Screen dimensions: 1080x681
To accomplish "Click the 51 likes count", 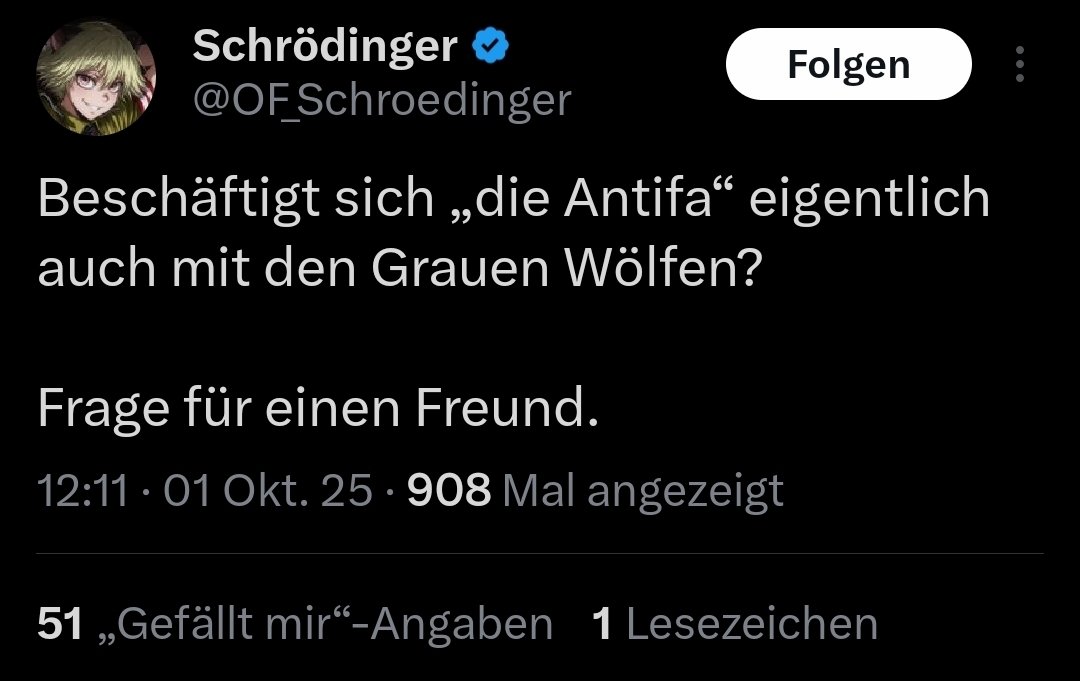I will [x=58, y=624].
